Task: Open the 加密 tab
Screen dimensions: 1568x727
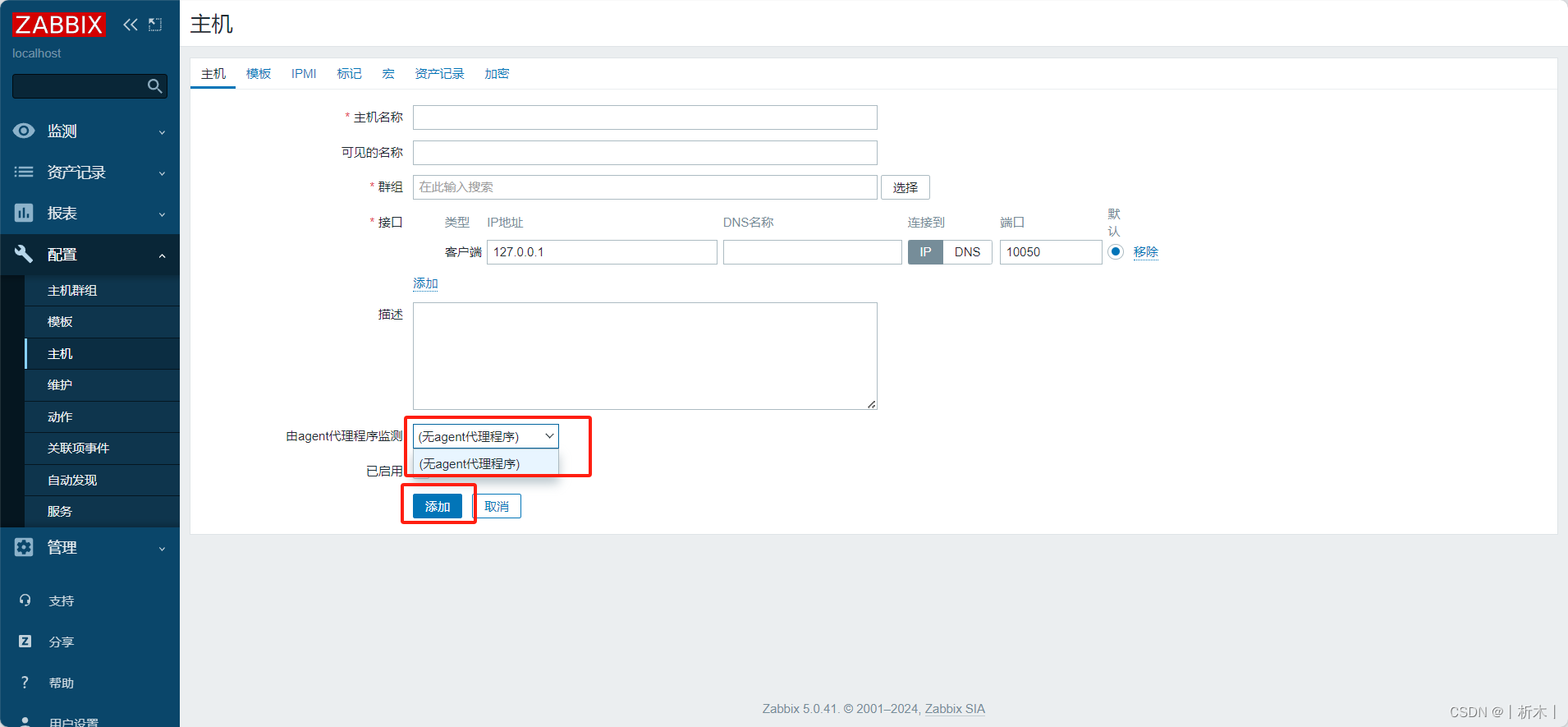Action: pos(497,74)
